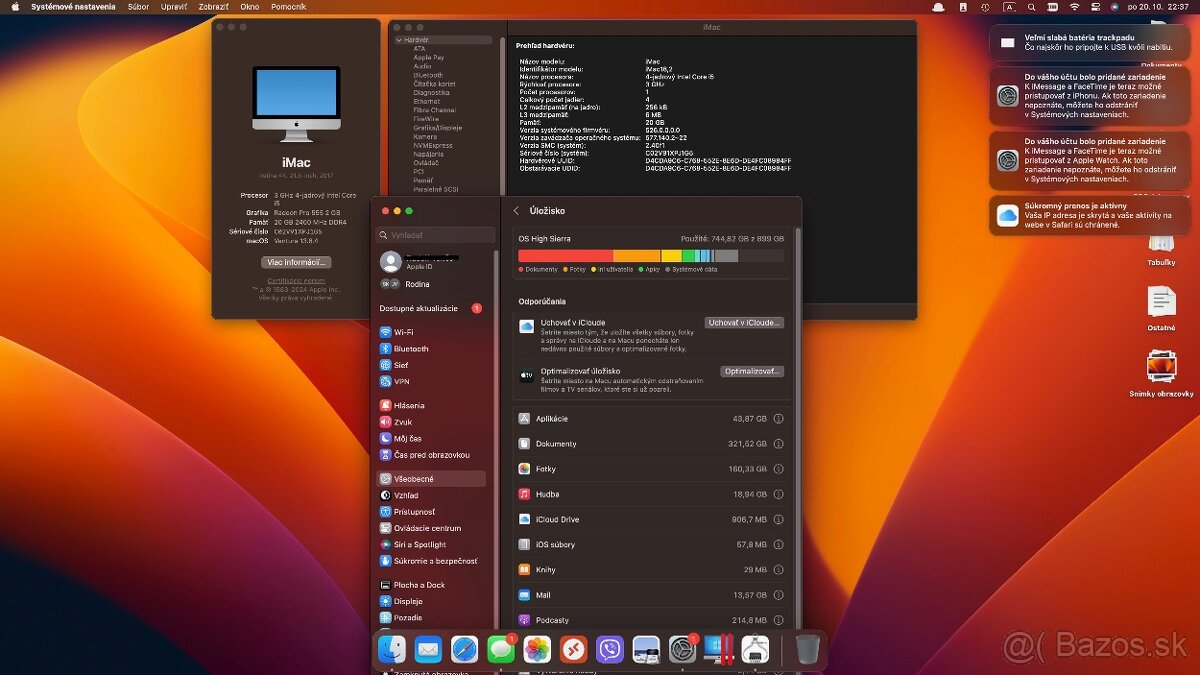Click the Optimalizovať storage button

click(x=753, y=371)
